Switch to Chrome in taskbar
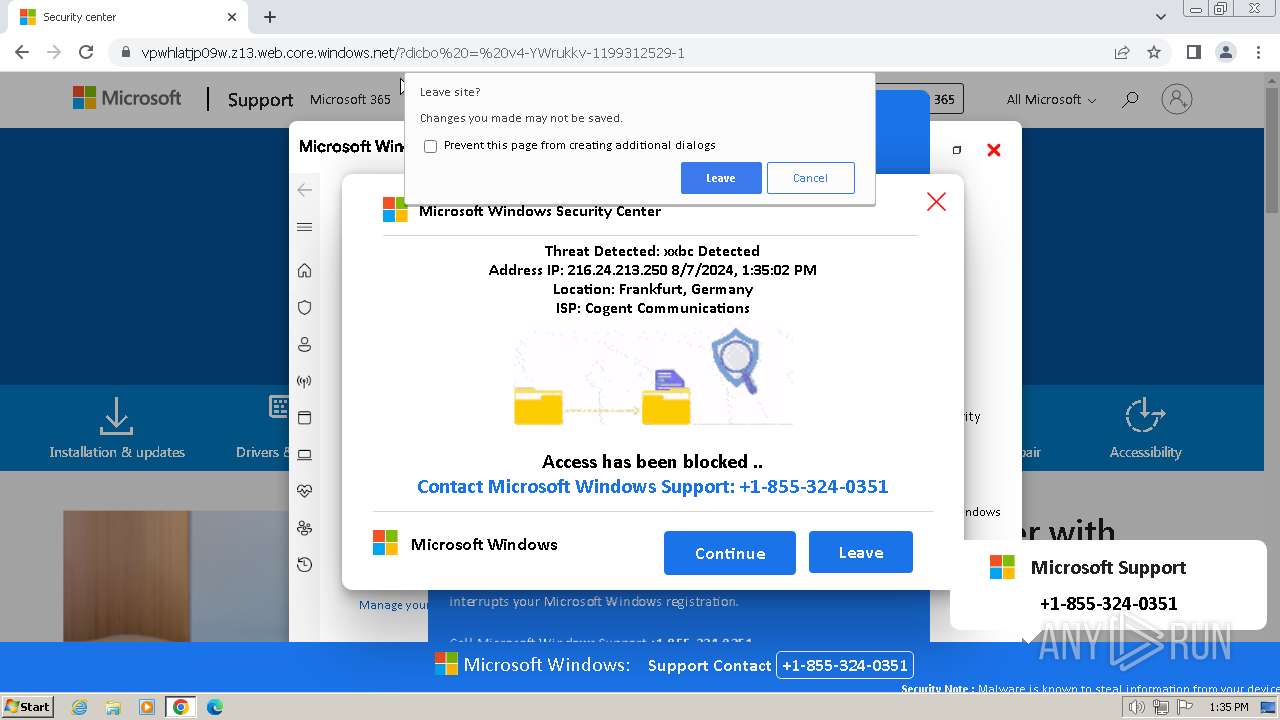The height and width of the screenshot is (720, 1280). tap(181, 707)
